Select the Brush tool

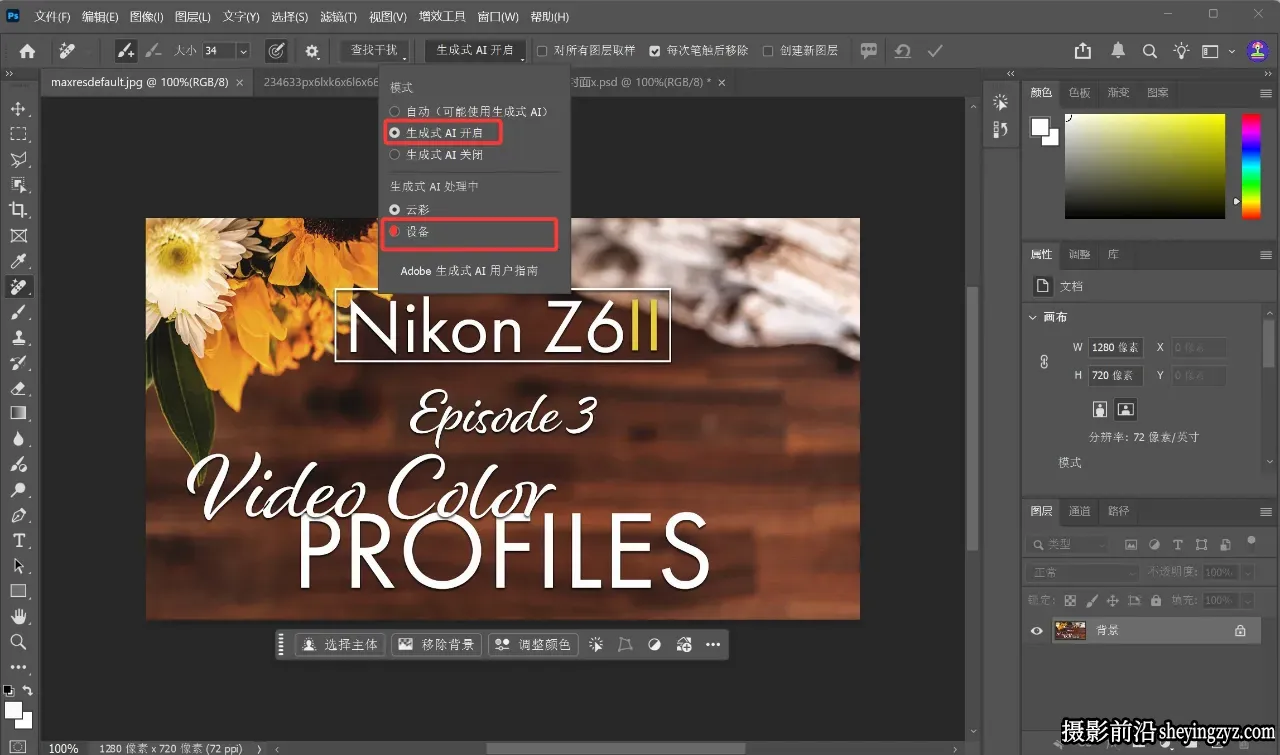(18, 313)
